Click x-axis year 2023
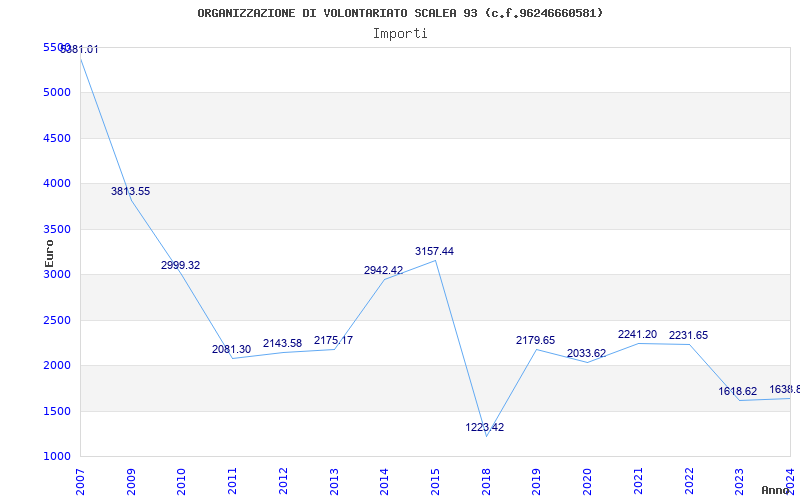Screen dimensions: 800x500 pos(740,482)
